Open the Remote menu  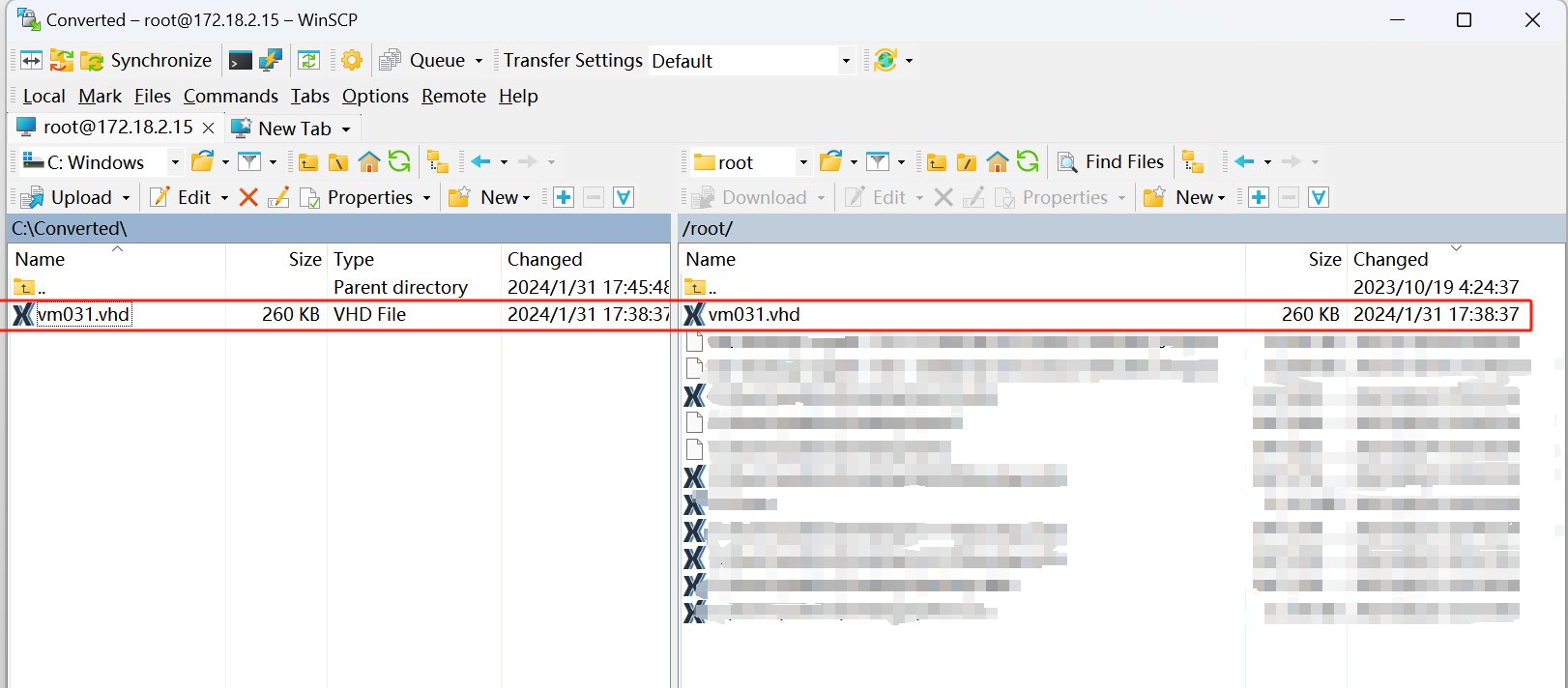click(x=453, y=96)
